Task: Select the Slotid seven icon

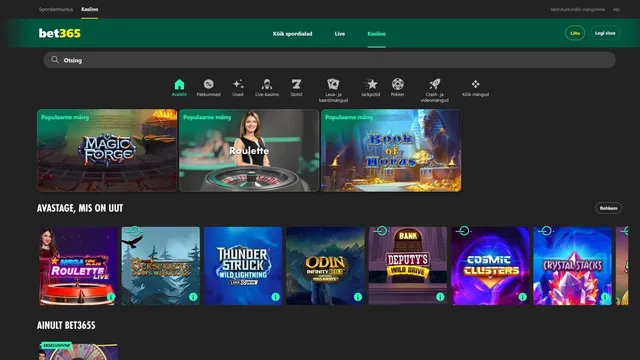Action: pos(296,84)
